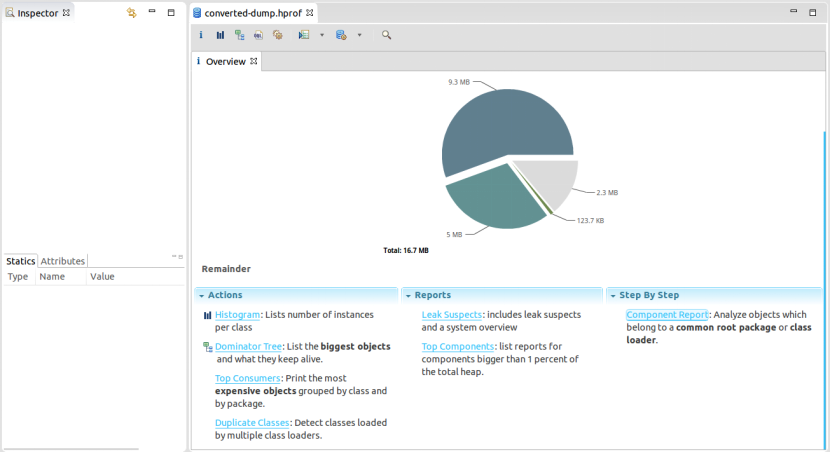Select the converted-dump.hprof editor tab
The image size is (830, 453).
[x=253, y=13]
